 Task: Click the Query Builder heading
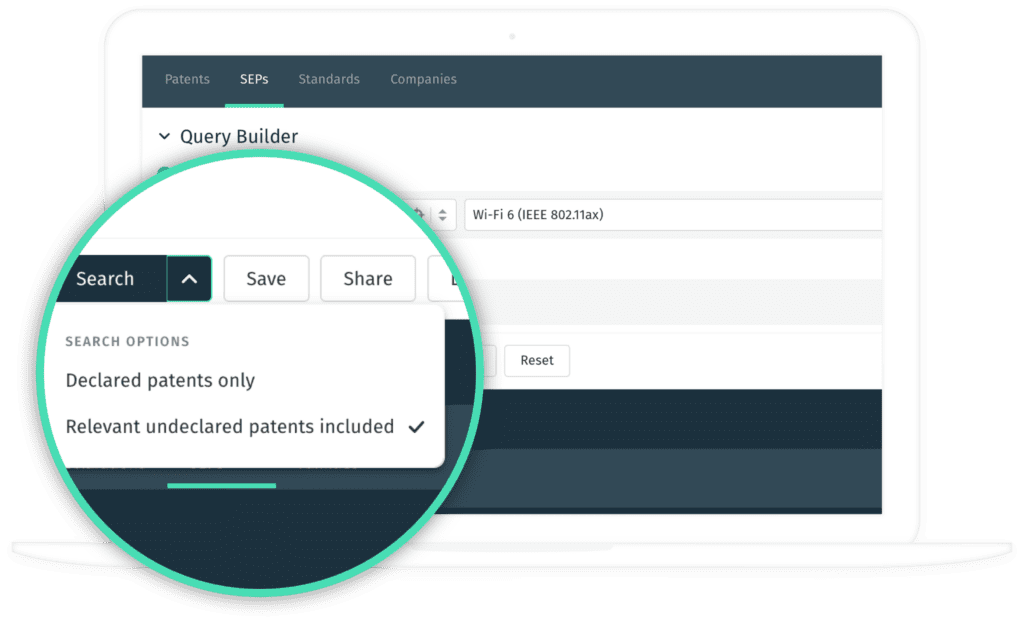tap(239, 137)
